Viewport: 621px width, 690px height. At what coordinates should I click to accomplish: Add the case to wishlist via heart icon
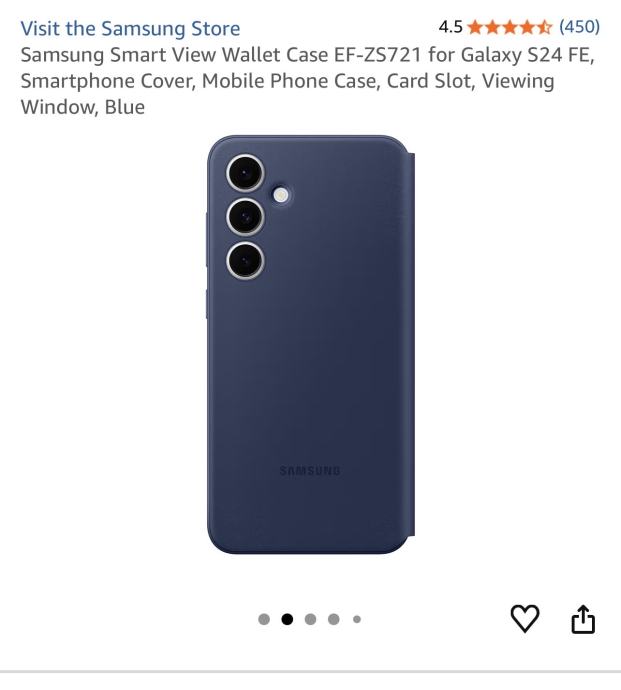(525, 618)
